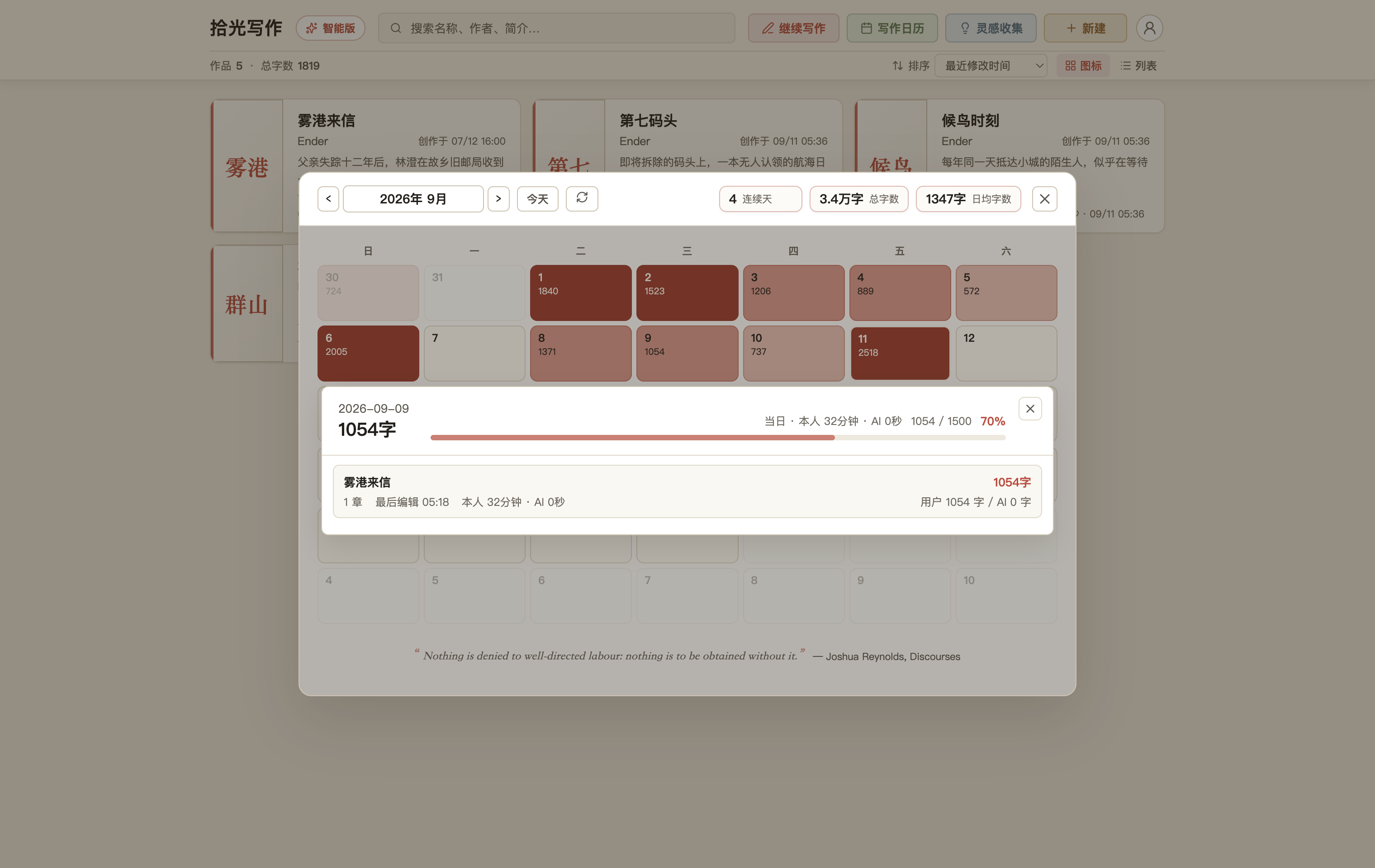
Task: Select September 1 with 1840 words
Action: [x=581, y=293]
